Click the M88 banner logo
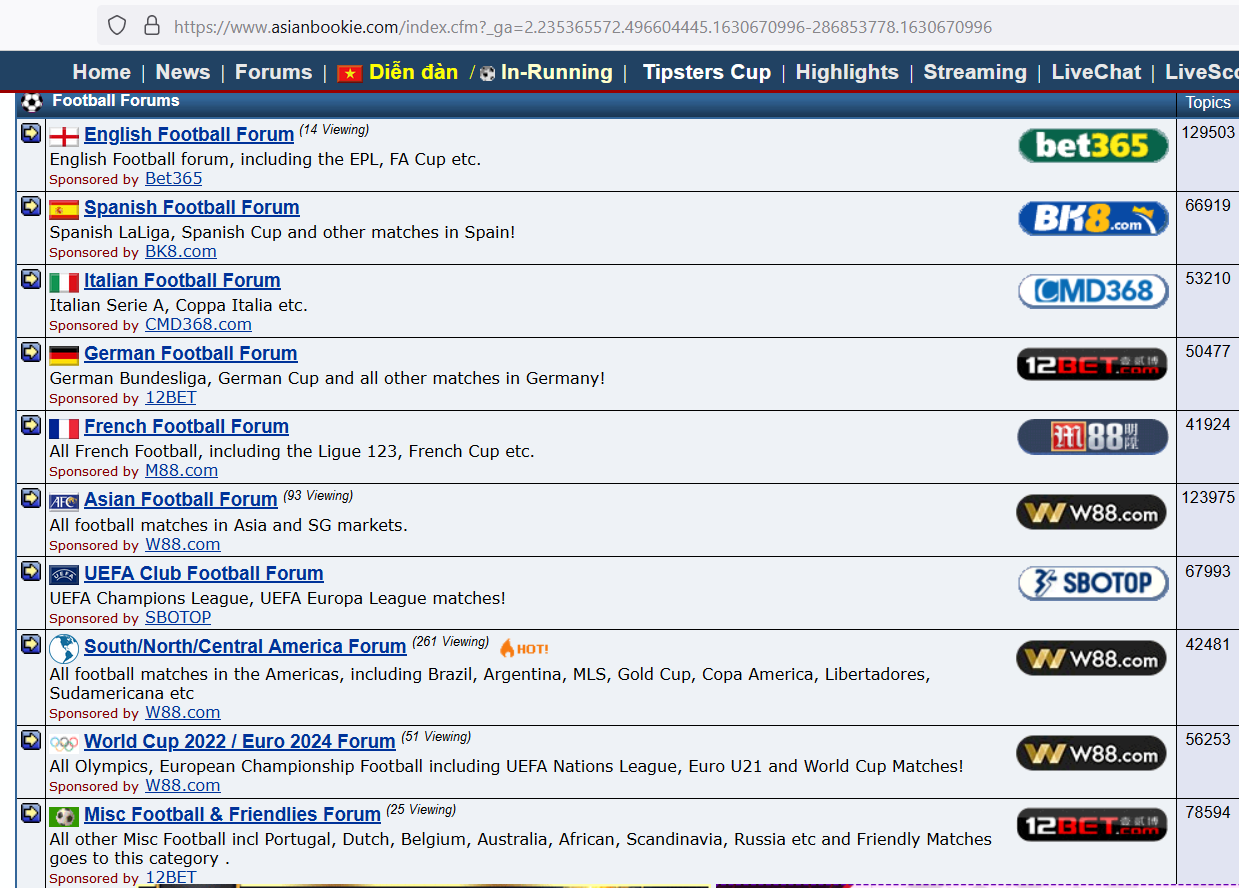This screenshot has width=1239, height=888. point(1093,437)
